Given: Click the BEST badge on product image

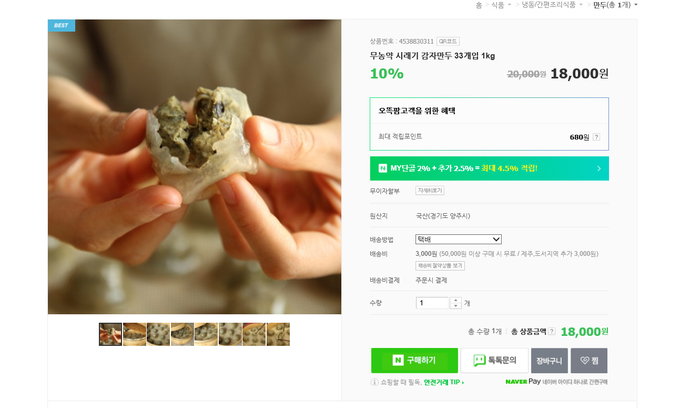Looking at the screenshot, I should tap(61, 26).
